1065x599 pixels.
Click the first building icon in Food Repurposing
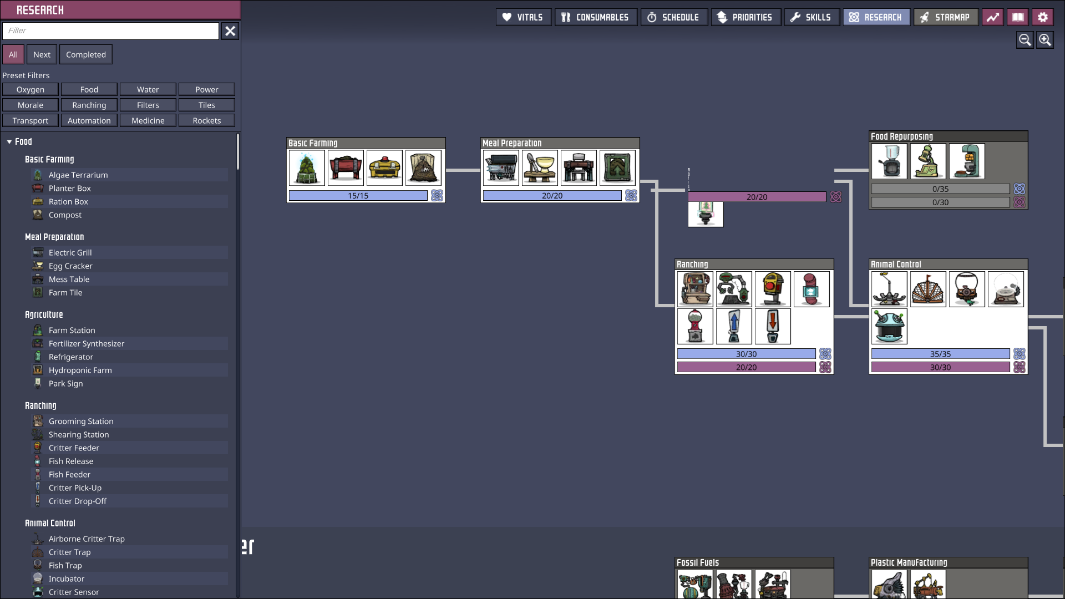point(889,162)
